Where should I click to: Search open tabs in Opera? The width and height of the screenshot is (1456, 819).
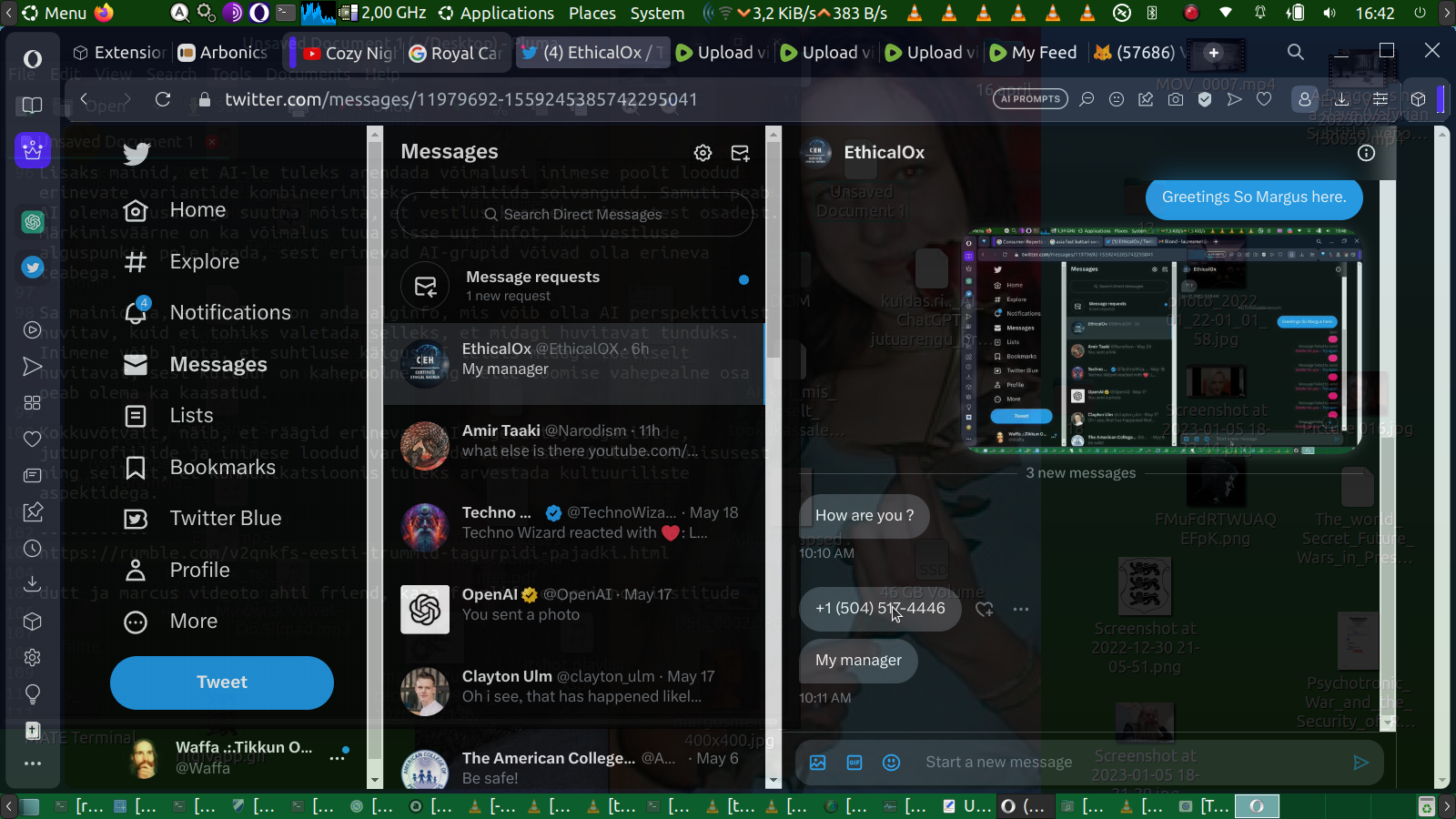[1296, 52]
